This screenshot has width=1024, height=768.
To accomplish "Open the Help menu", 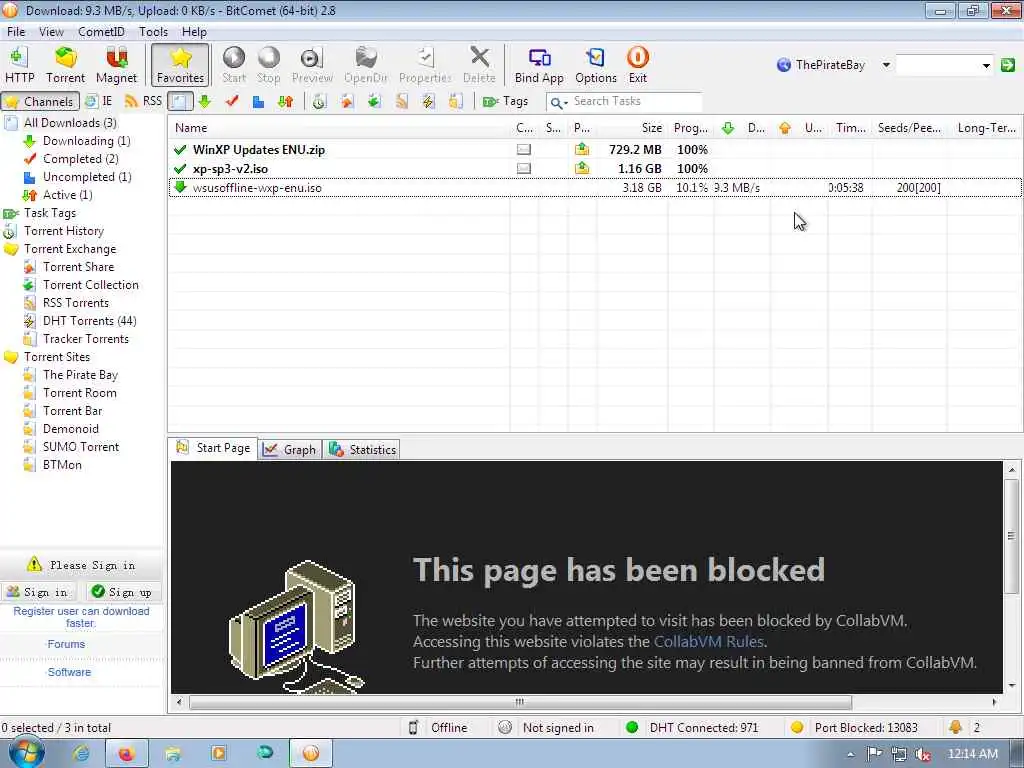I will (x=194, y=31).
